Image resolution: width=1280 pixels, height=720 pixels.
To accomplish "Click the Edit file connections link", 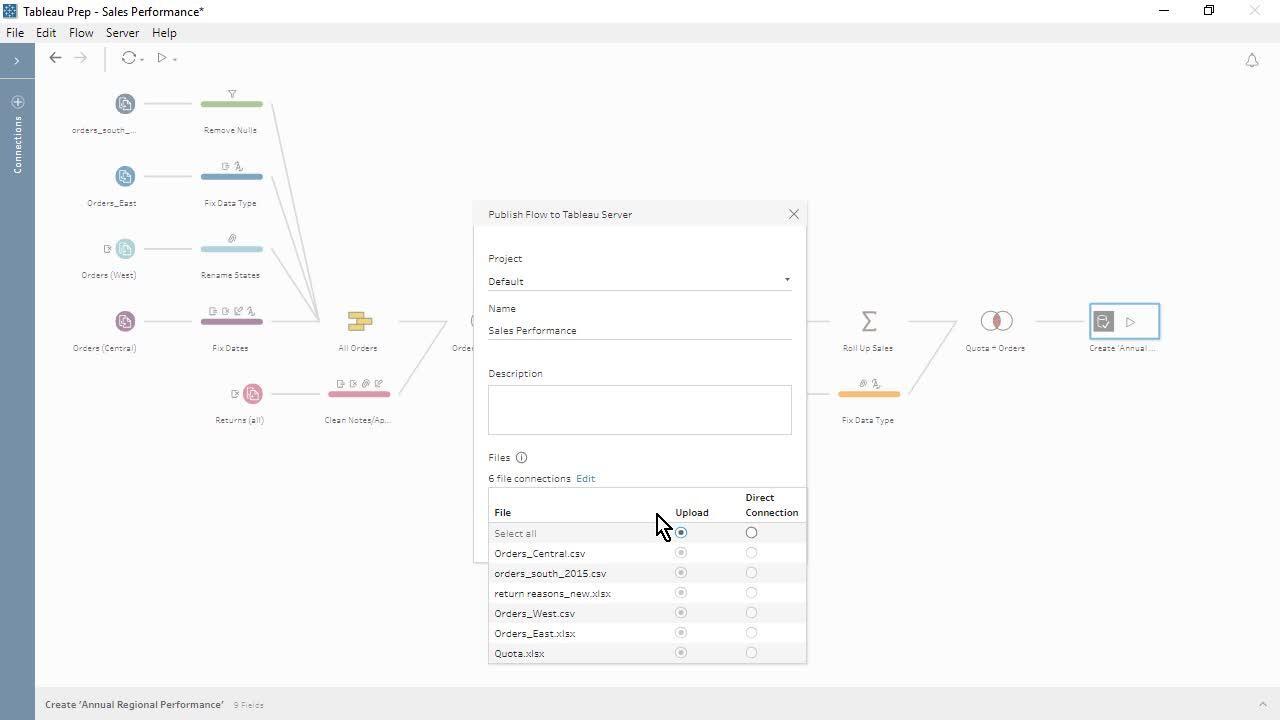I will pos(585,478).
